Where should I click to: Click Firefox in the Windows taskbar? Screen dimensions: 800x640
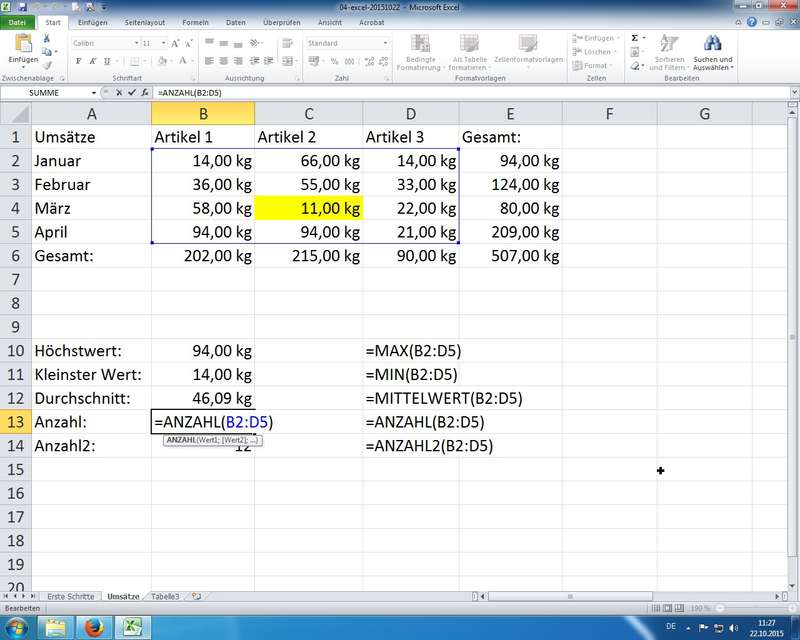[92, 627]
